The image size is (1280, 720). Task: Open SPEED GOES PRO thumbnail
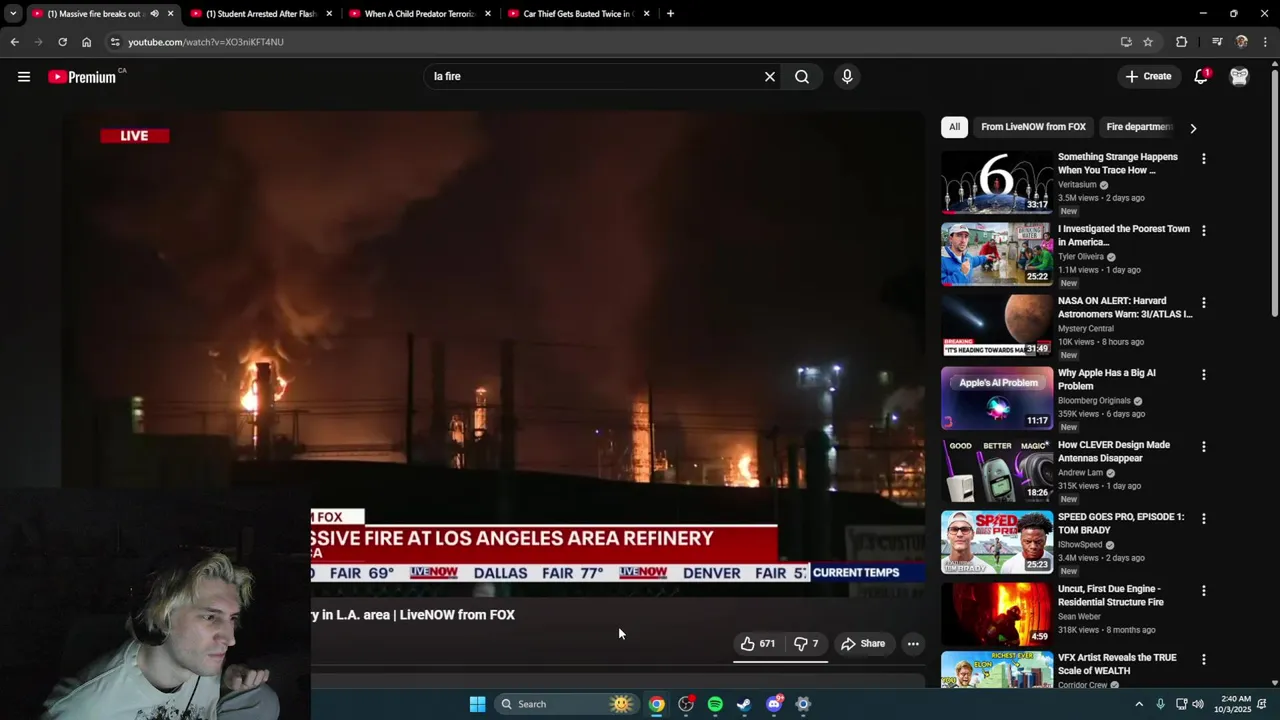click(x=997, y=542)
